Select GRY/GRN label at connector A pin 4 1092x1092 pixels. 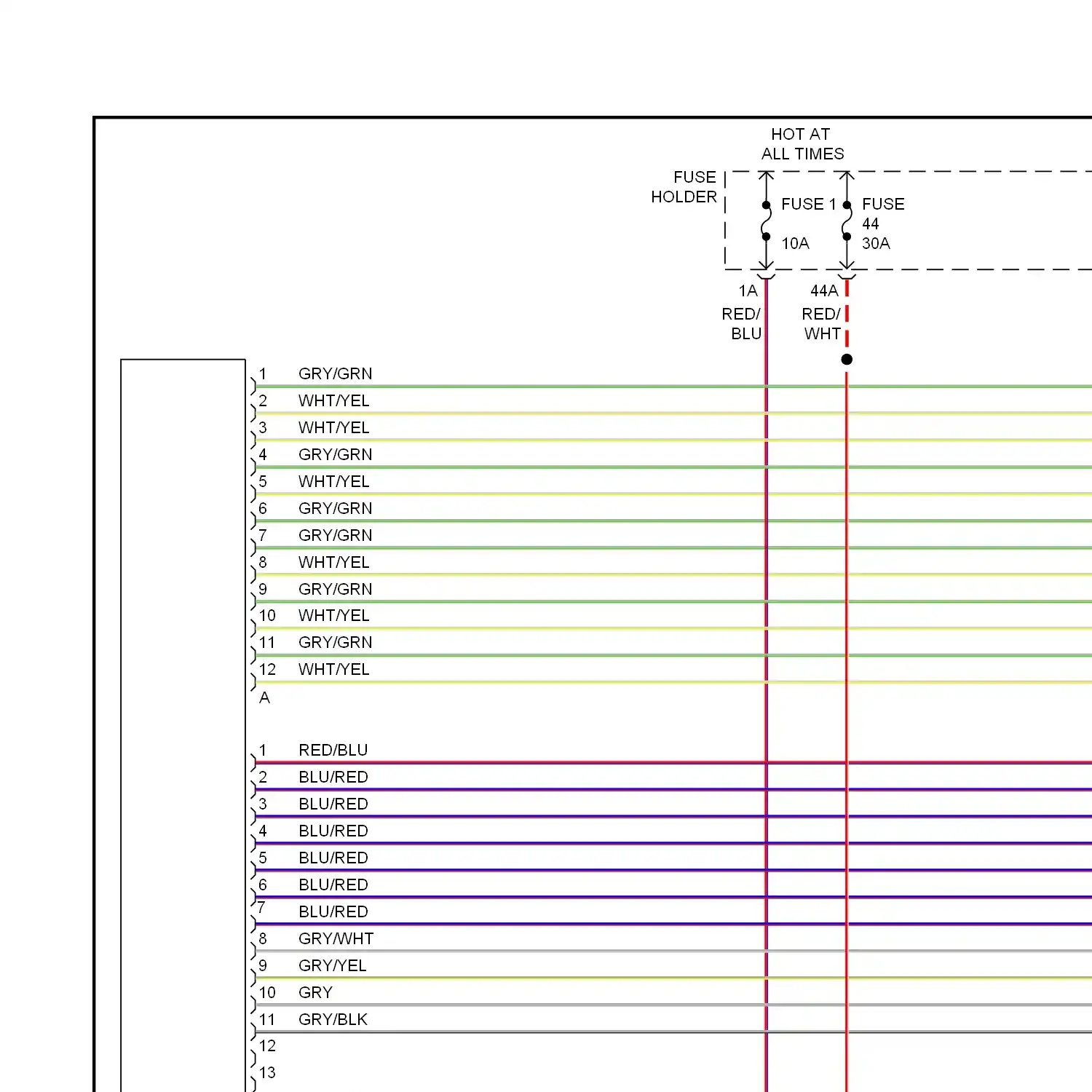point(335,454)
